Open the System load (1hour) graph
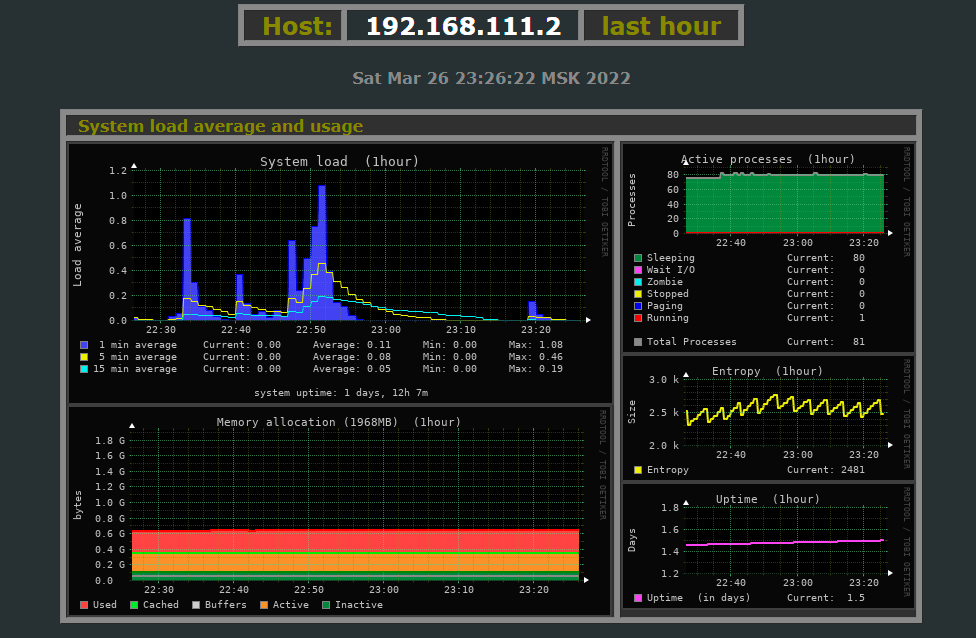This screenshot has height=638, width=976. point(340,250)
